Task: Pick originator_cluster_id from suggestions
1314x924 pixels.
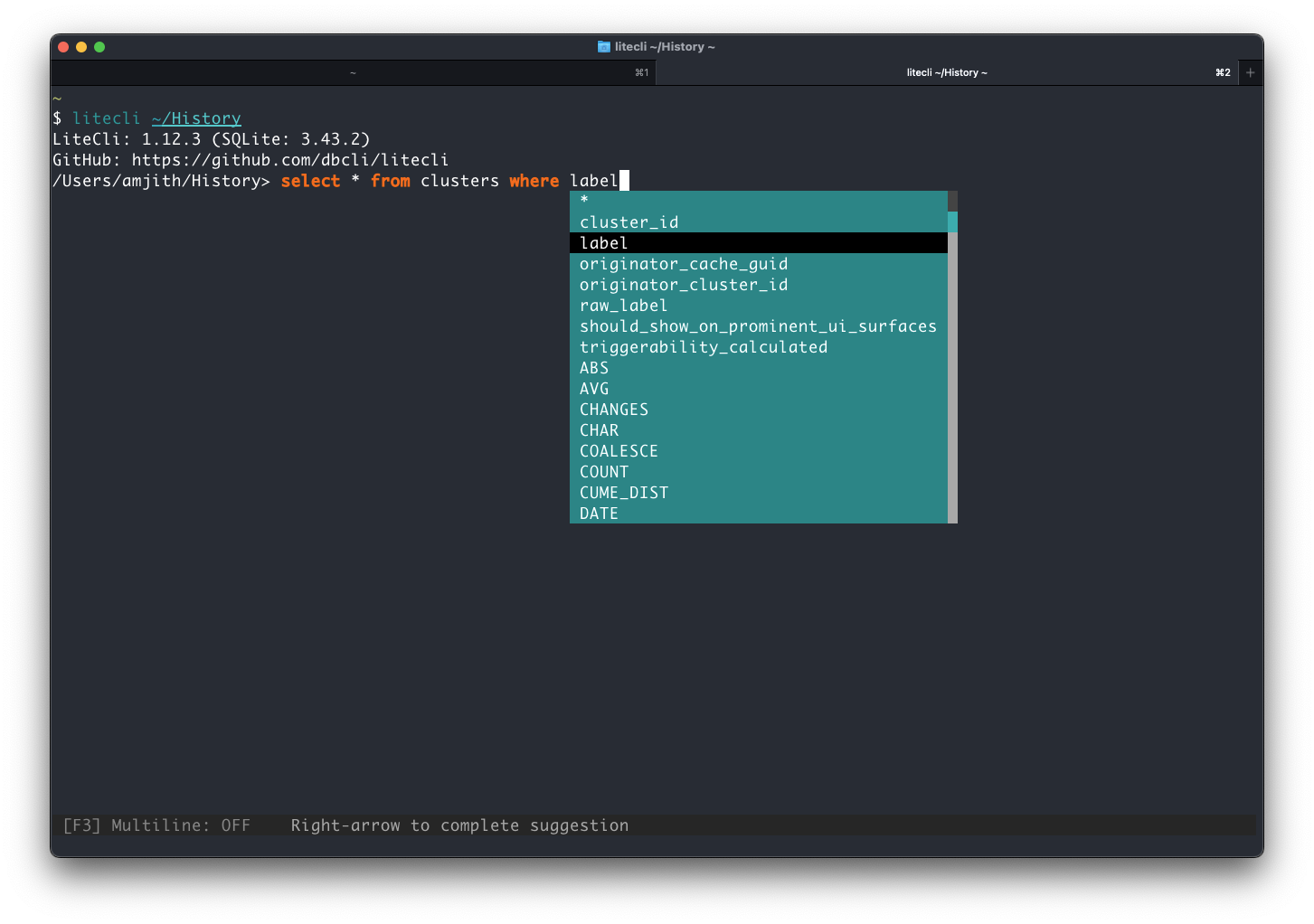Action: 759,285
